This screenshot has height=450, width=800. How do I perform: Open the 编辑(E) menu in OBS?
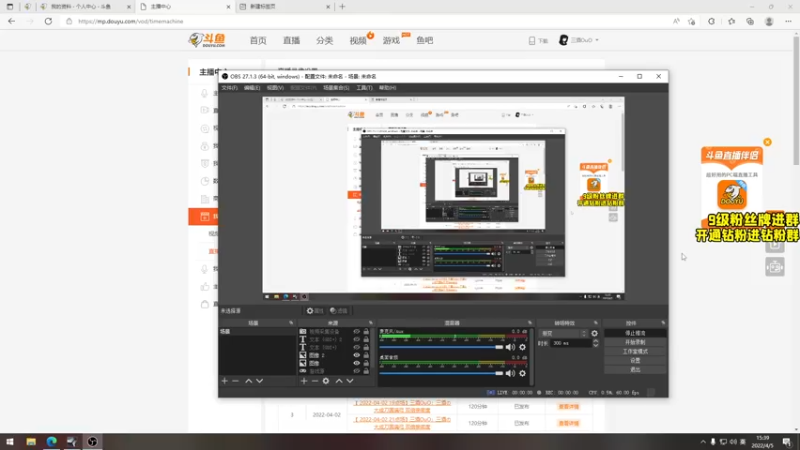click(252, 88)
